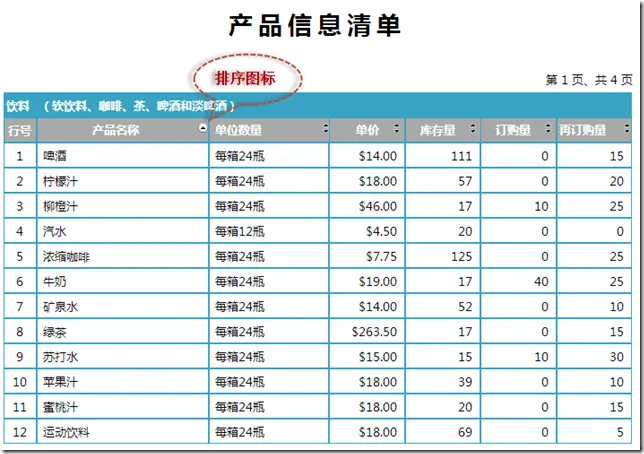The width and height of the screenshot is (644, 454).
Task: Click the 库存量 header label
Action: [x=437, y=130]
